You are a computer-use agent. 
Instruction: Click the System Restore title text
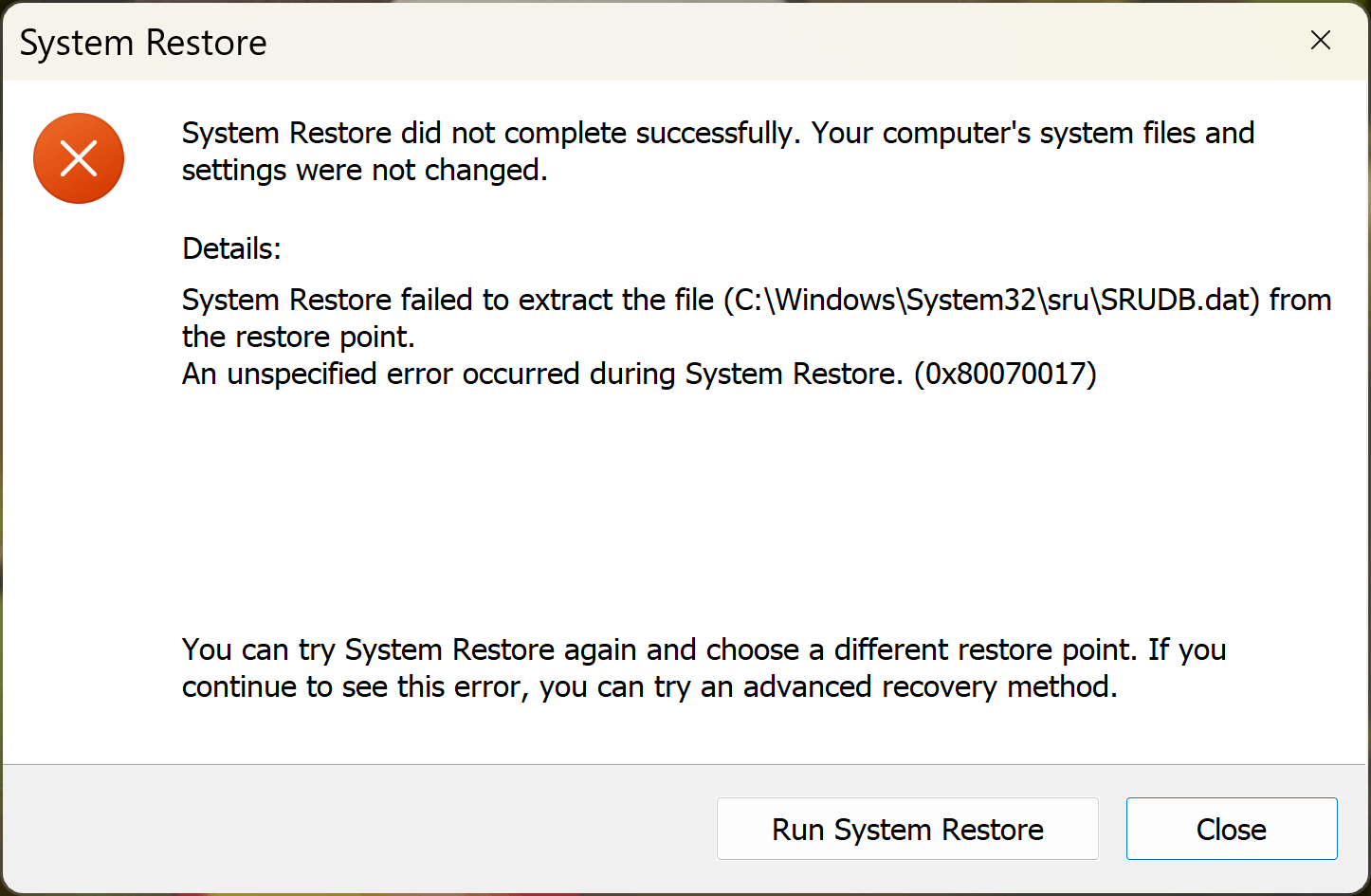click(x=143, y=44)
